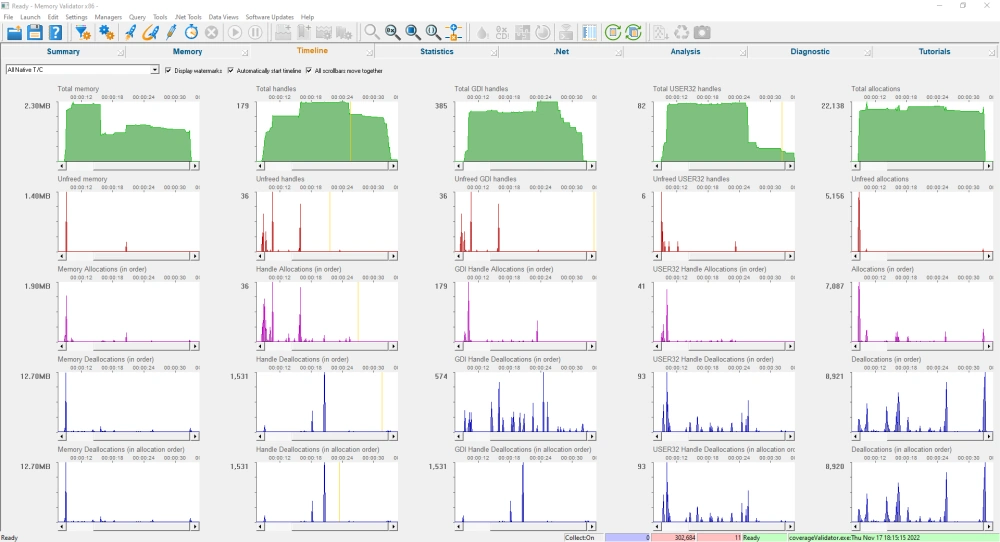Image resolution: width=1000 pixels, height=542 pixels.
Task: Open the filter settings funnel icon
Action: click(x=82, y=33)
